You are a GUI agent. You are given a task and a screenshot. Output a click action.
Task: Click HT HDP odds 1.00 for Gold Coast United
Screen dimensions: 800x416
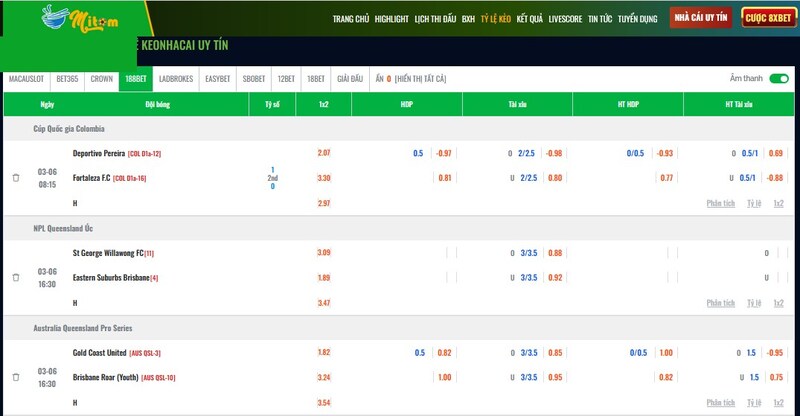click(x=666, y=353)
